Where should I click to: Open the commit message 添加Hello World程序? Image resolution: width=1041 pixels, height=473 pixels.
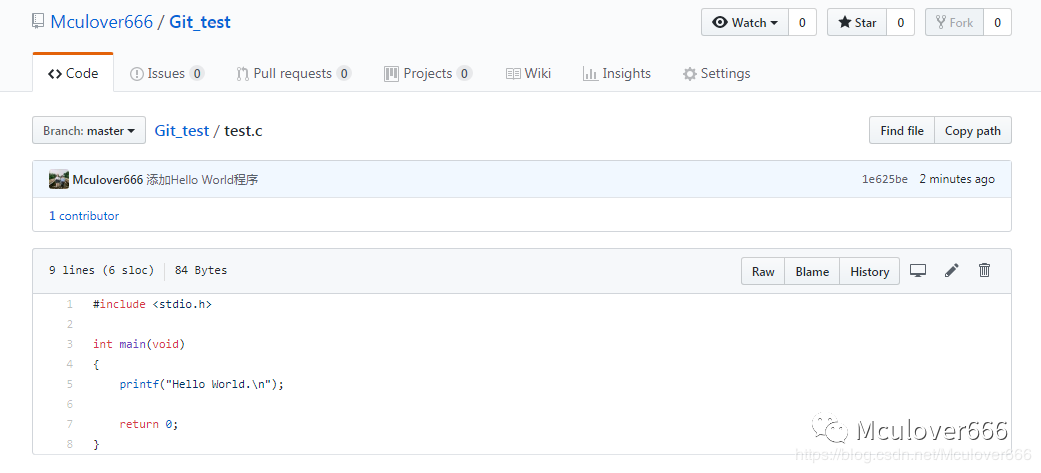pos(202,179)
